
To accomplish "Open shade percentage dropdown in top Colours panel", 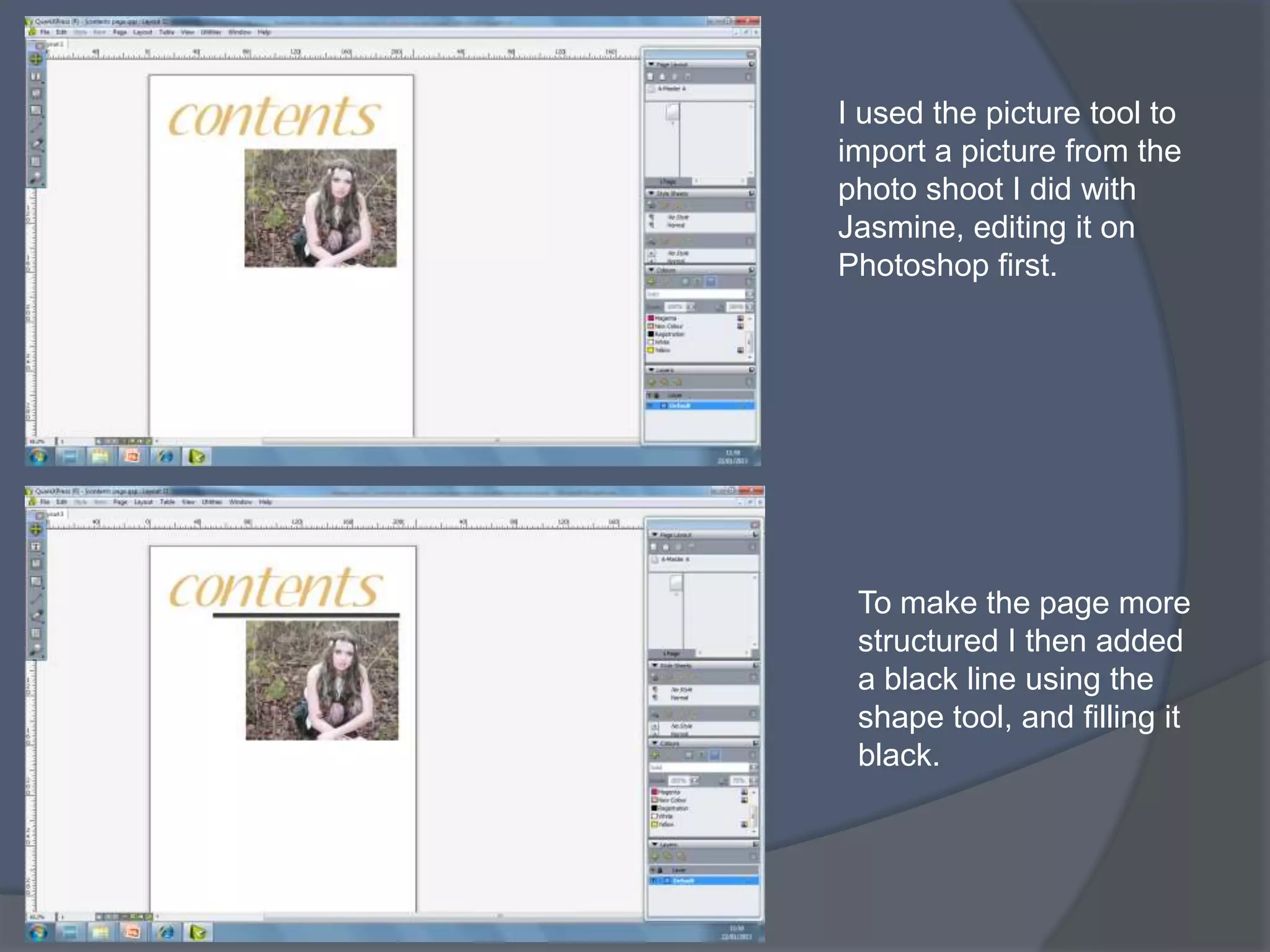I will pos(691,307).
